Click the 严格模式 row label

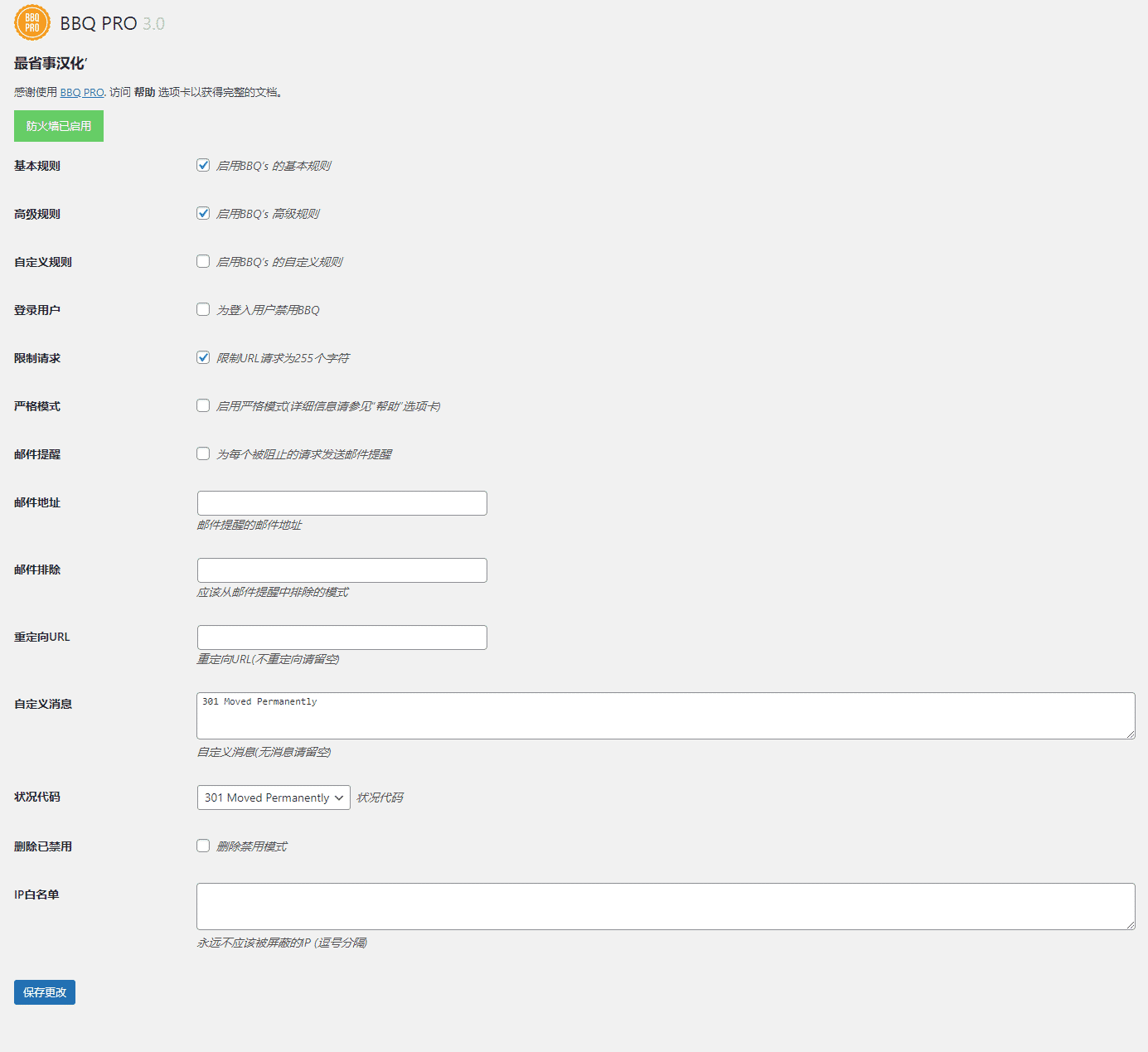pos(37,406)
